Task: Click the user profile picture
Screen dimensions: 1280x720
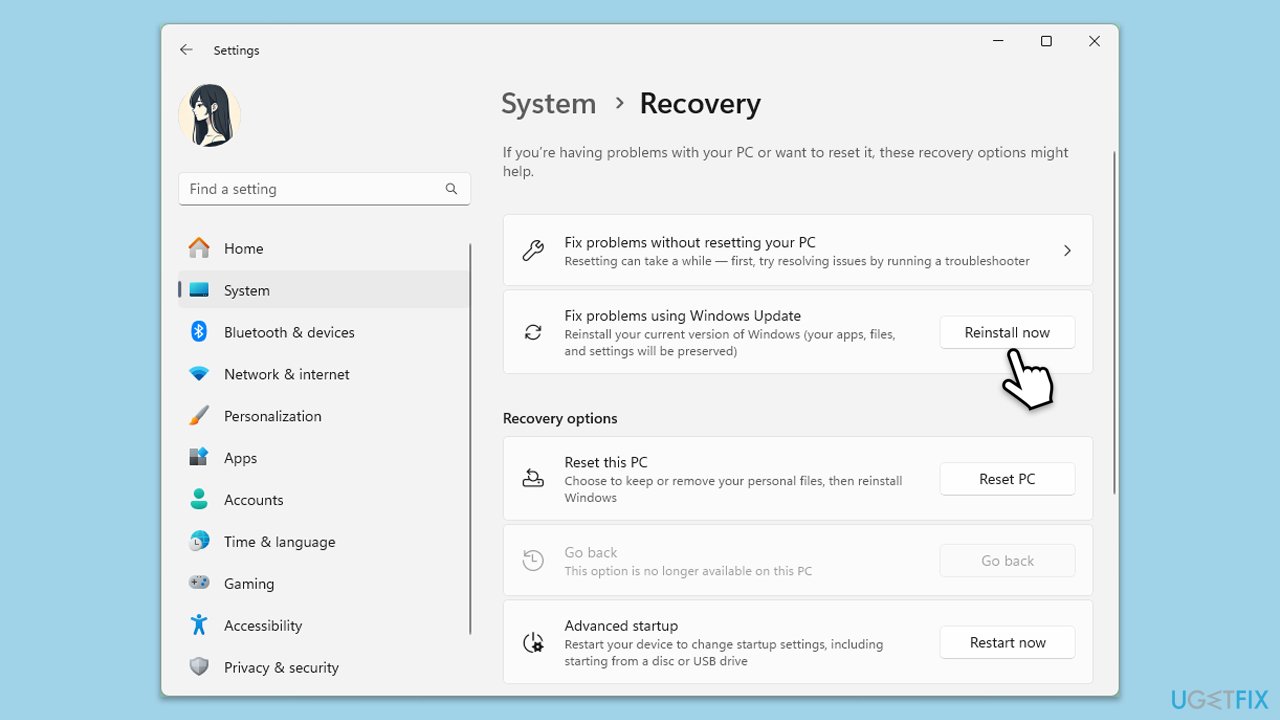Action: pos(209,115)
